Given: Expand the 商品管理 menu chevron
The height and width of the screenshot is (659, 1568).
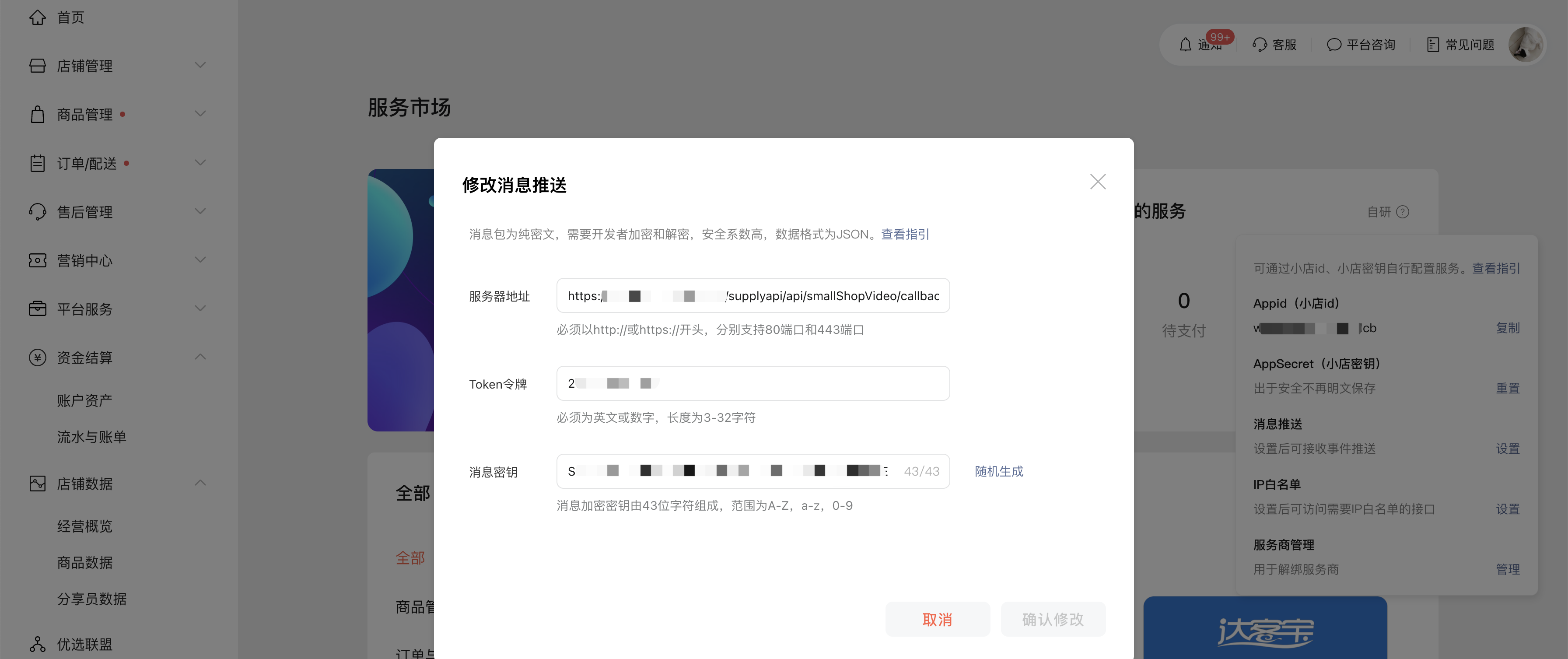Looking at the screenshot, I should [x=199, y=114].
